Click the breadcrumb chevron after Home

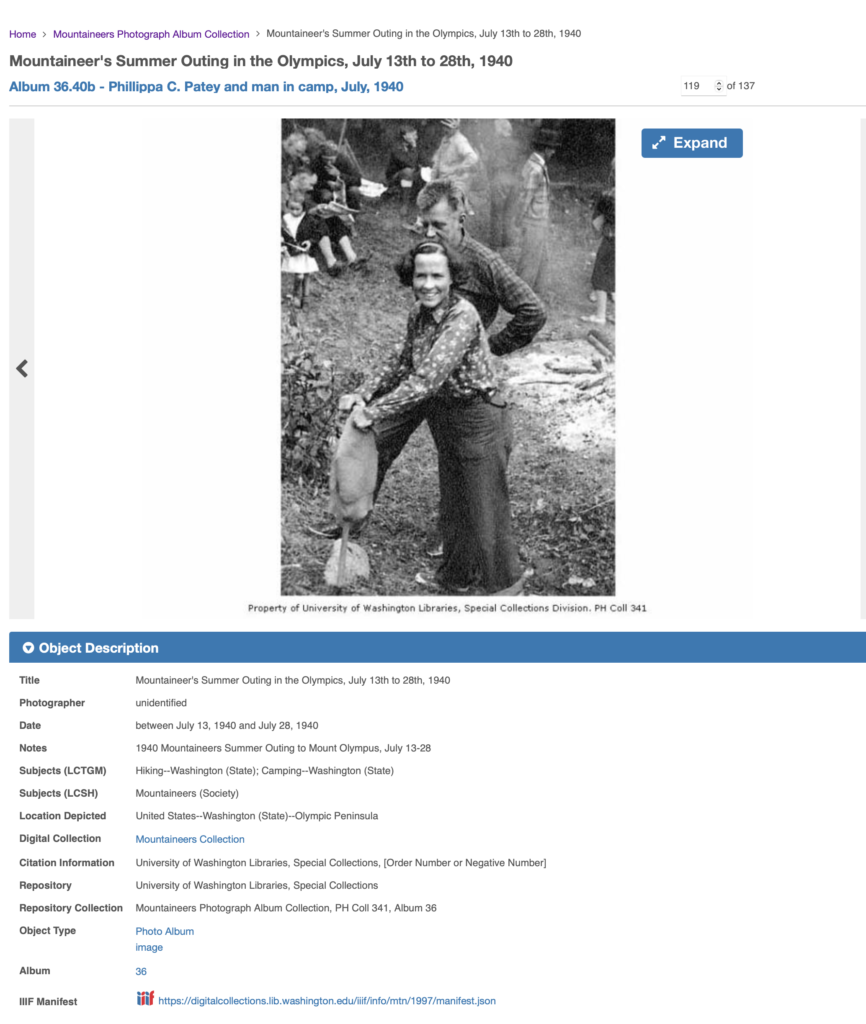[x=44, y=34]
